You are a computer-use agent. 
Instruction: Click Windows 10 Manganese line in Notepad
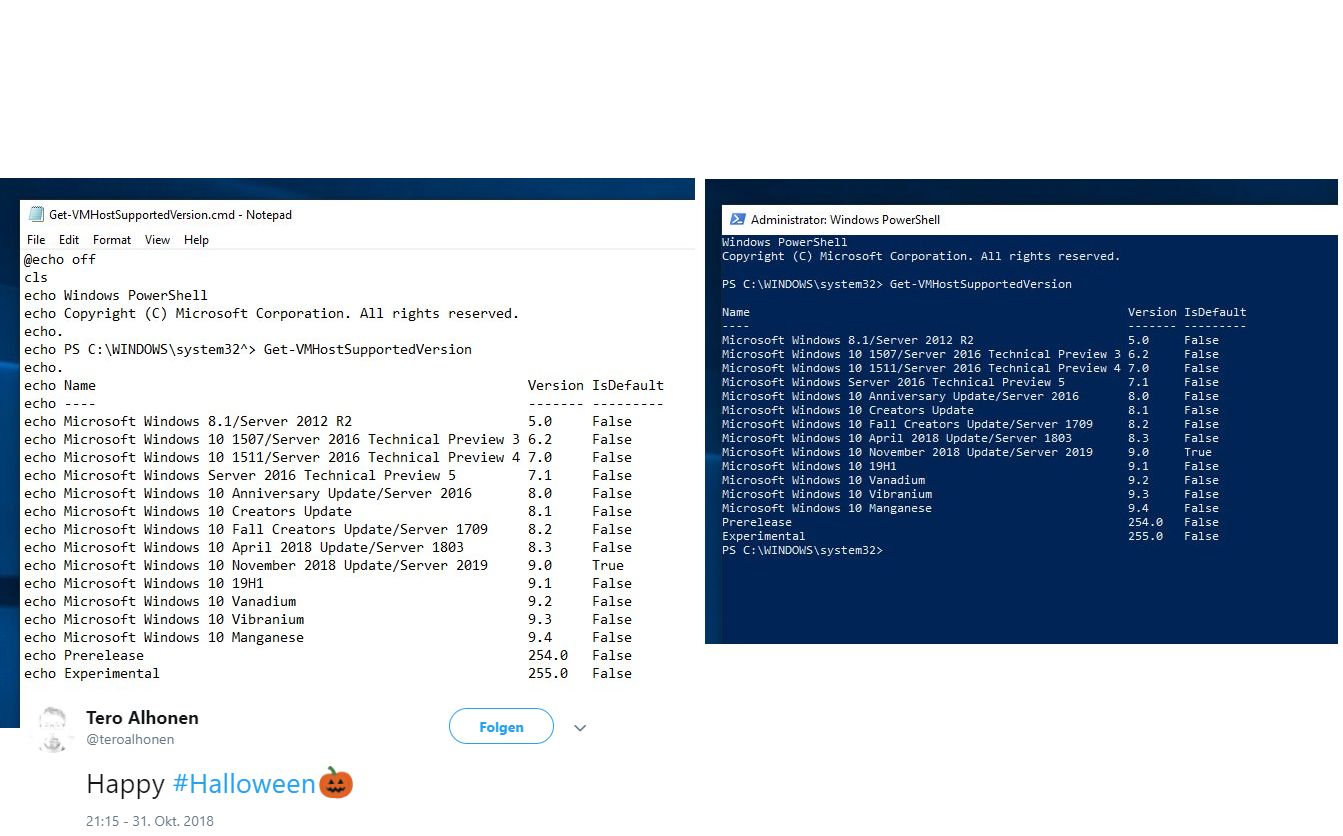[328, 637]
